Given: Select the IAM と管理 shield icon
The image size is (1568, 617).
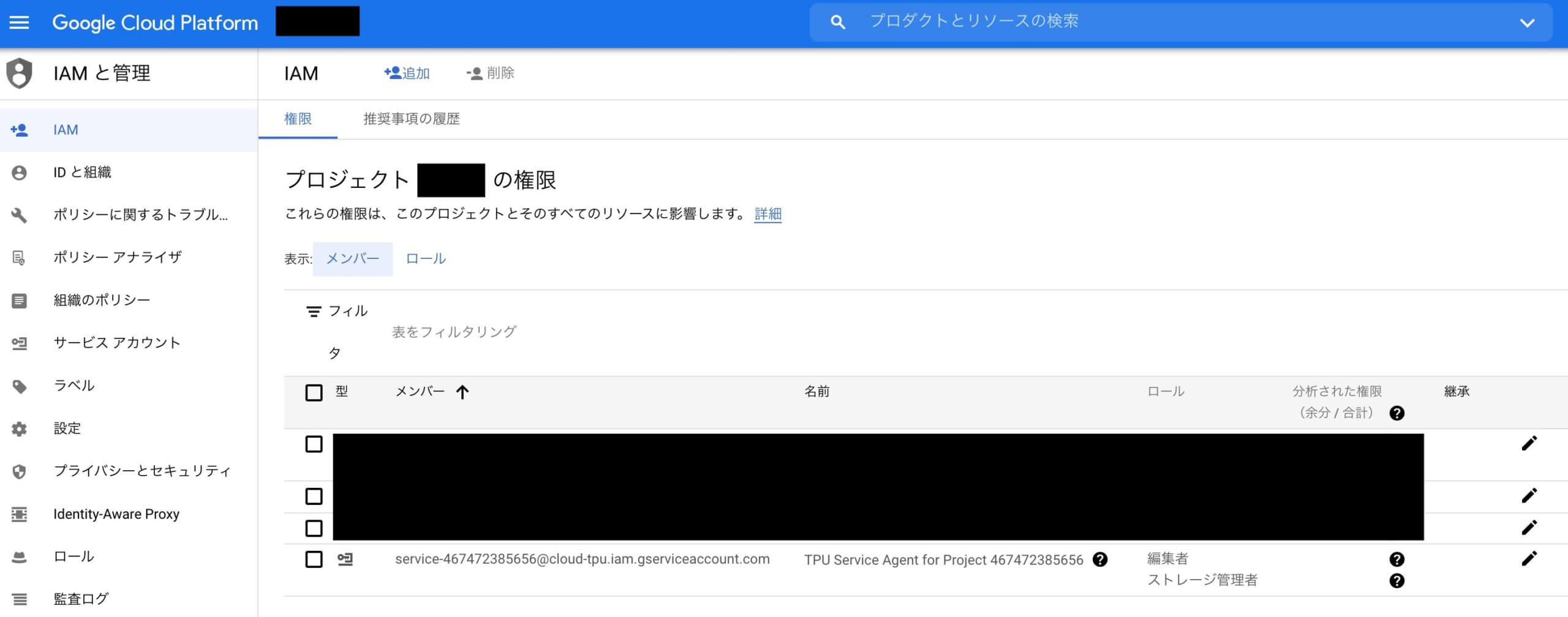Looking at the screenshot, I should pos(20,73).
